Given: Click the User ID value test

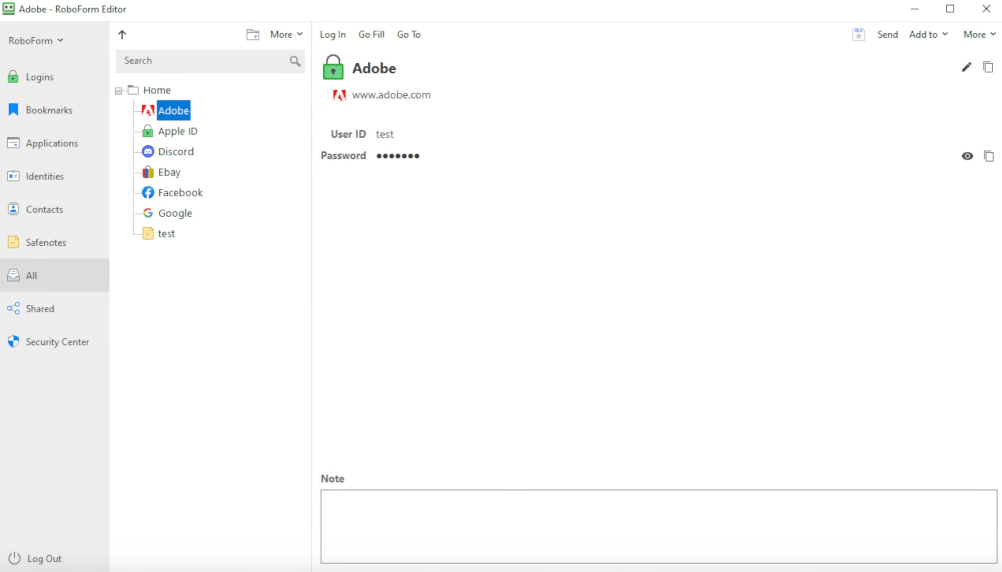Looking at the screenshot, I should 385,134.
